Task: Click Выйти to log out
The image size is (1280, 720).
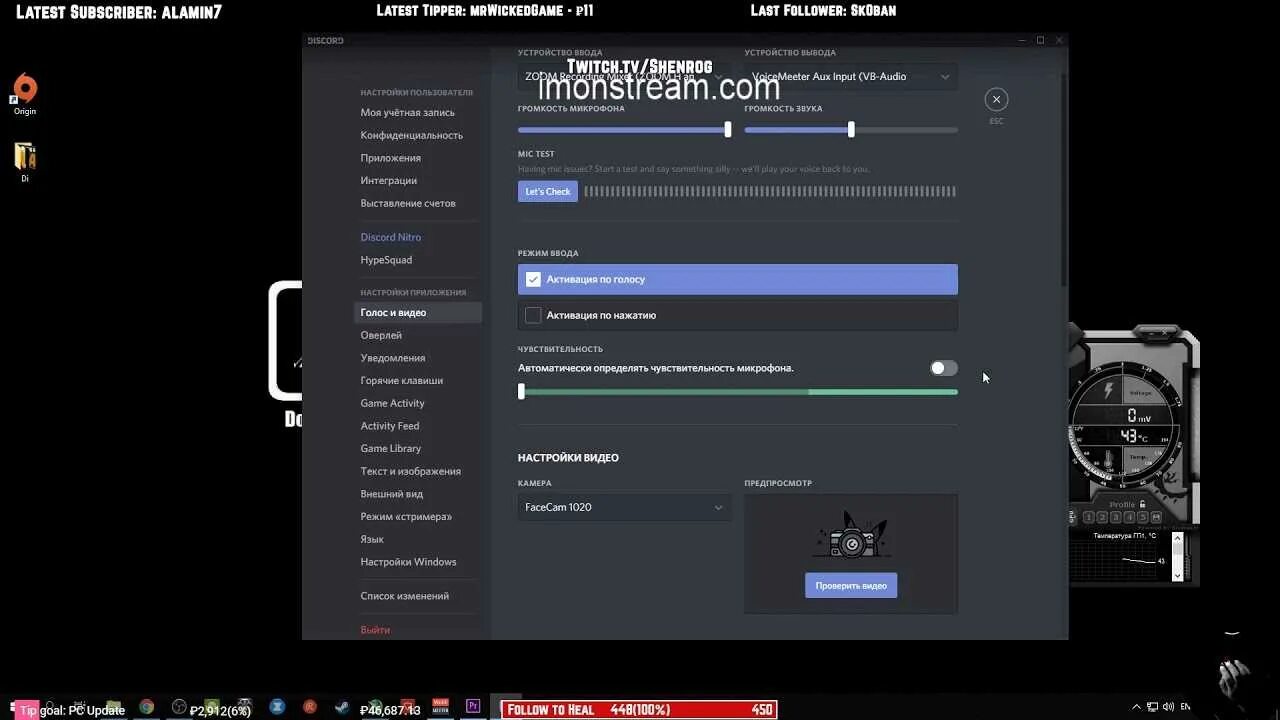Action: (375, 630)
